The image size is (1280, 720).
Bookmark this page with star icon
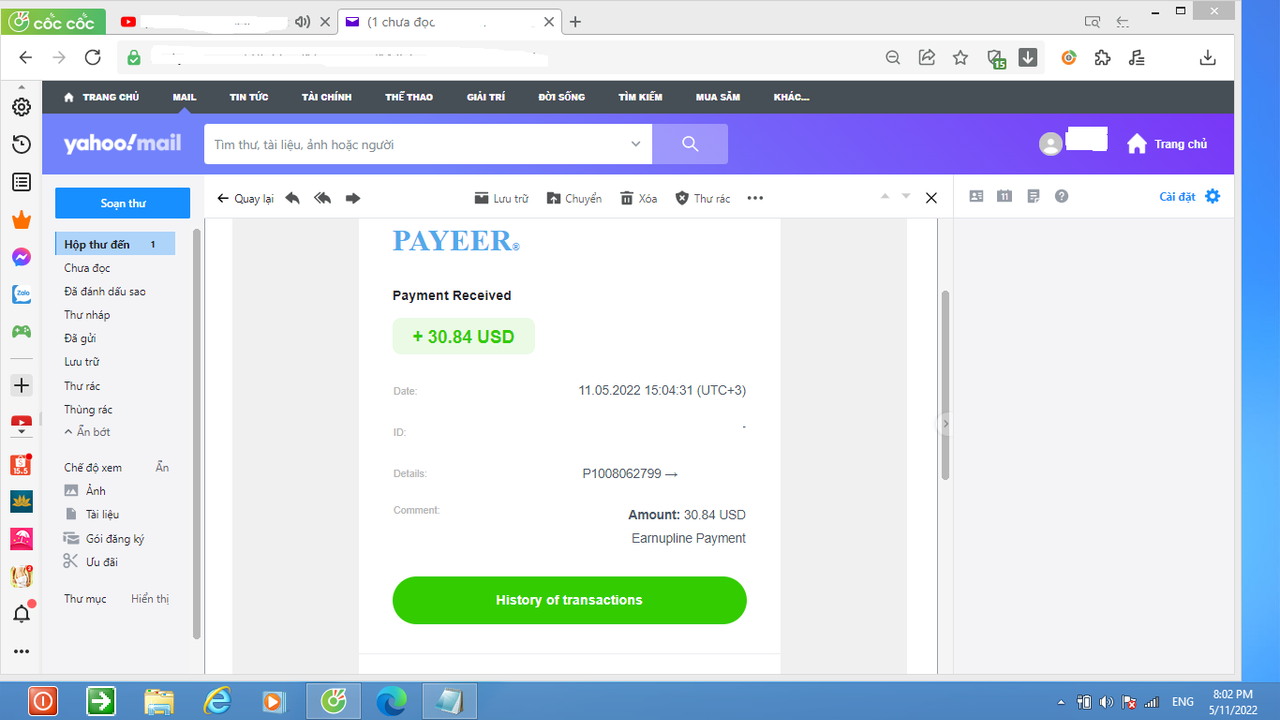tap(960, 58)
